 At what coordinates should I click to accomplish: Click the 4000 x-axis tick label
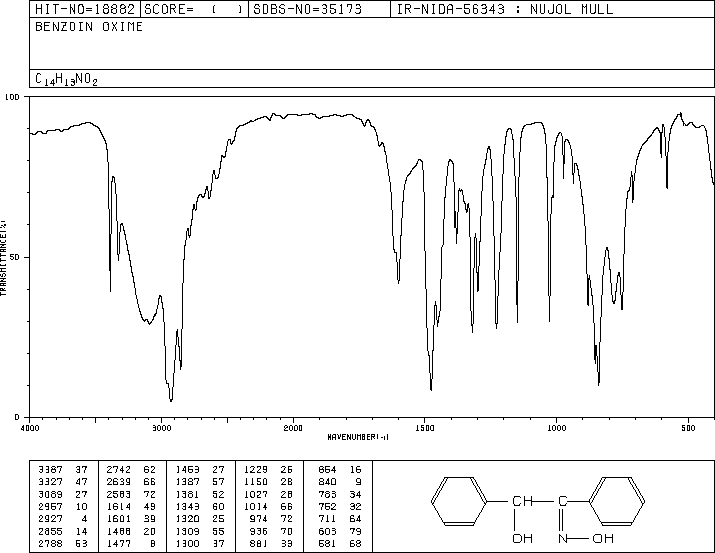(30, 428)
